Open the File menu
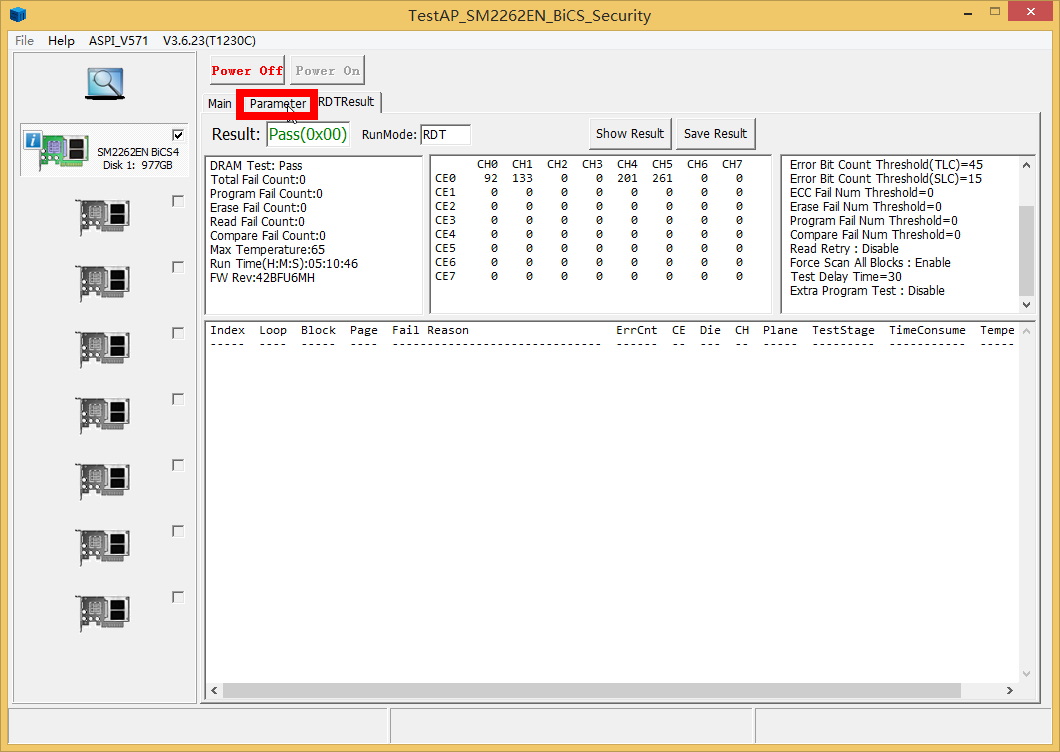 (x=24, y=41)
